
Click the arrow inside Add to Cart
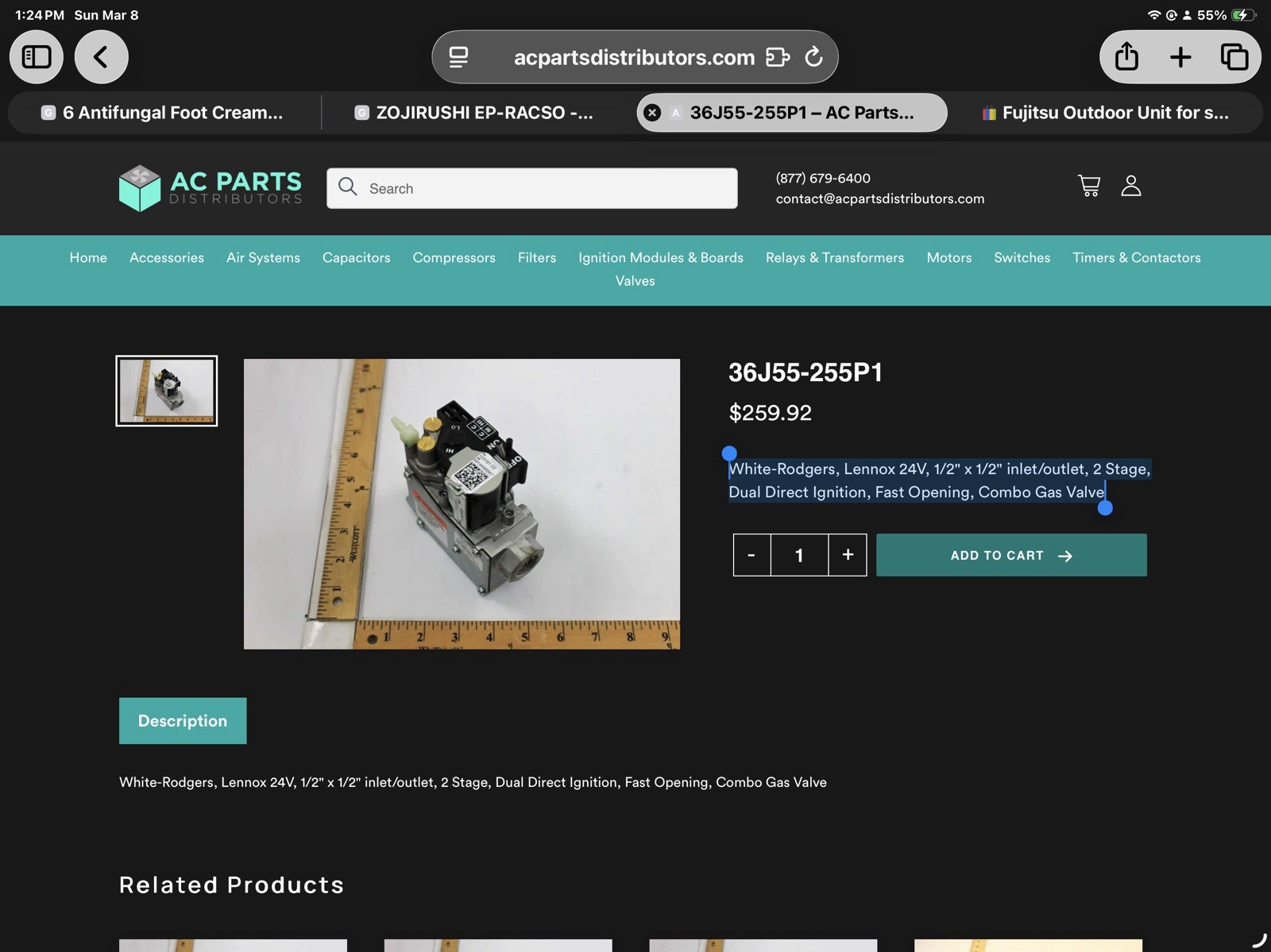coord(1065,556)
